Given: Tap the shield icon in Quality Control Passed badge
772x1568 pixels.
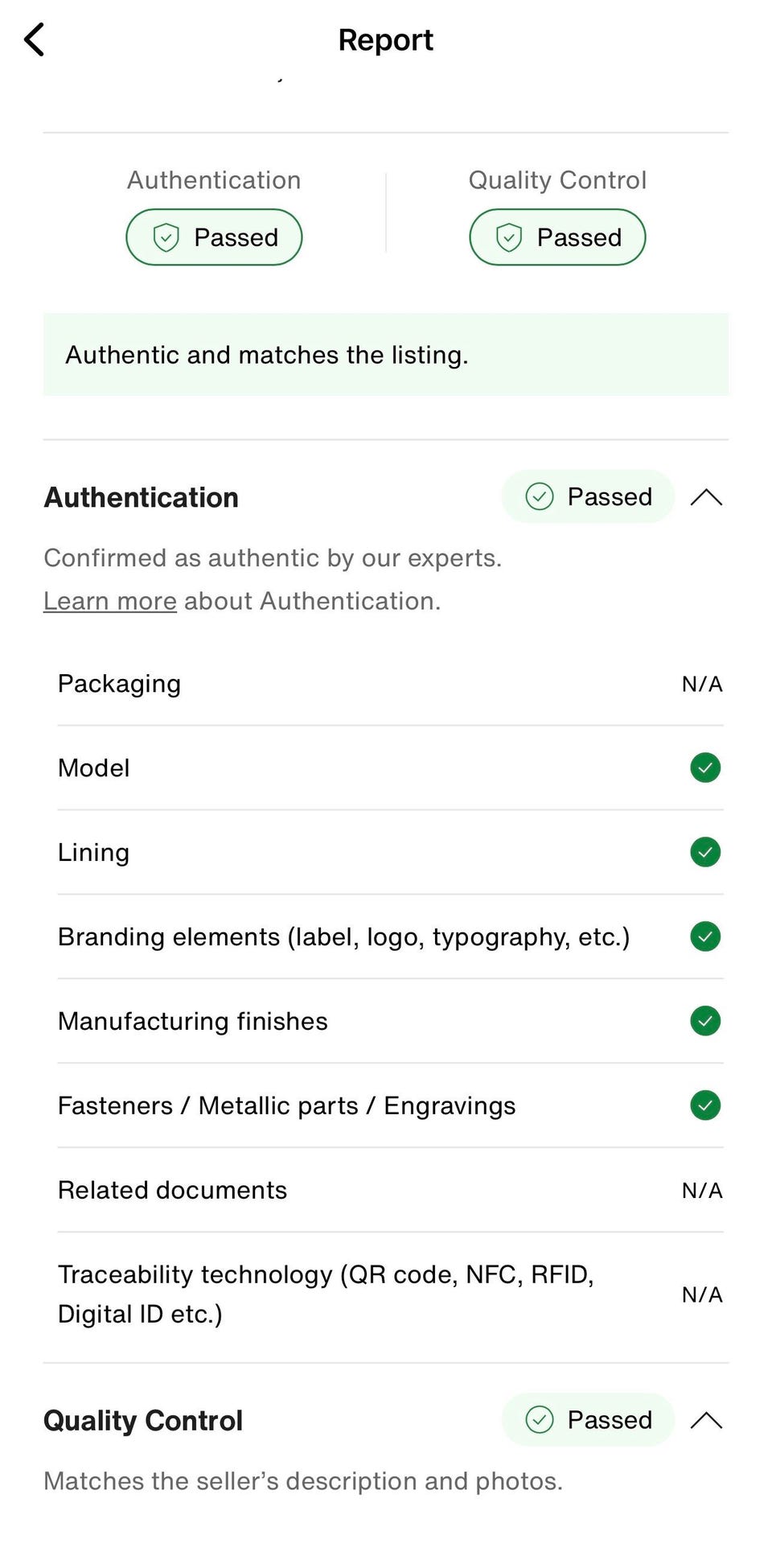Looking at the screenshot, I should pyautogui.click(x=509, y=237).
